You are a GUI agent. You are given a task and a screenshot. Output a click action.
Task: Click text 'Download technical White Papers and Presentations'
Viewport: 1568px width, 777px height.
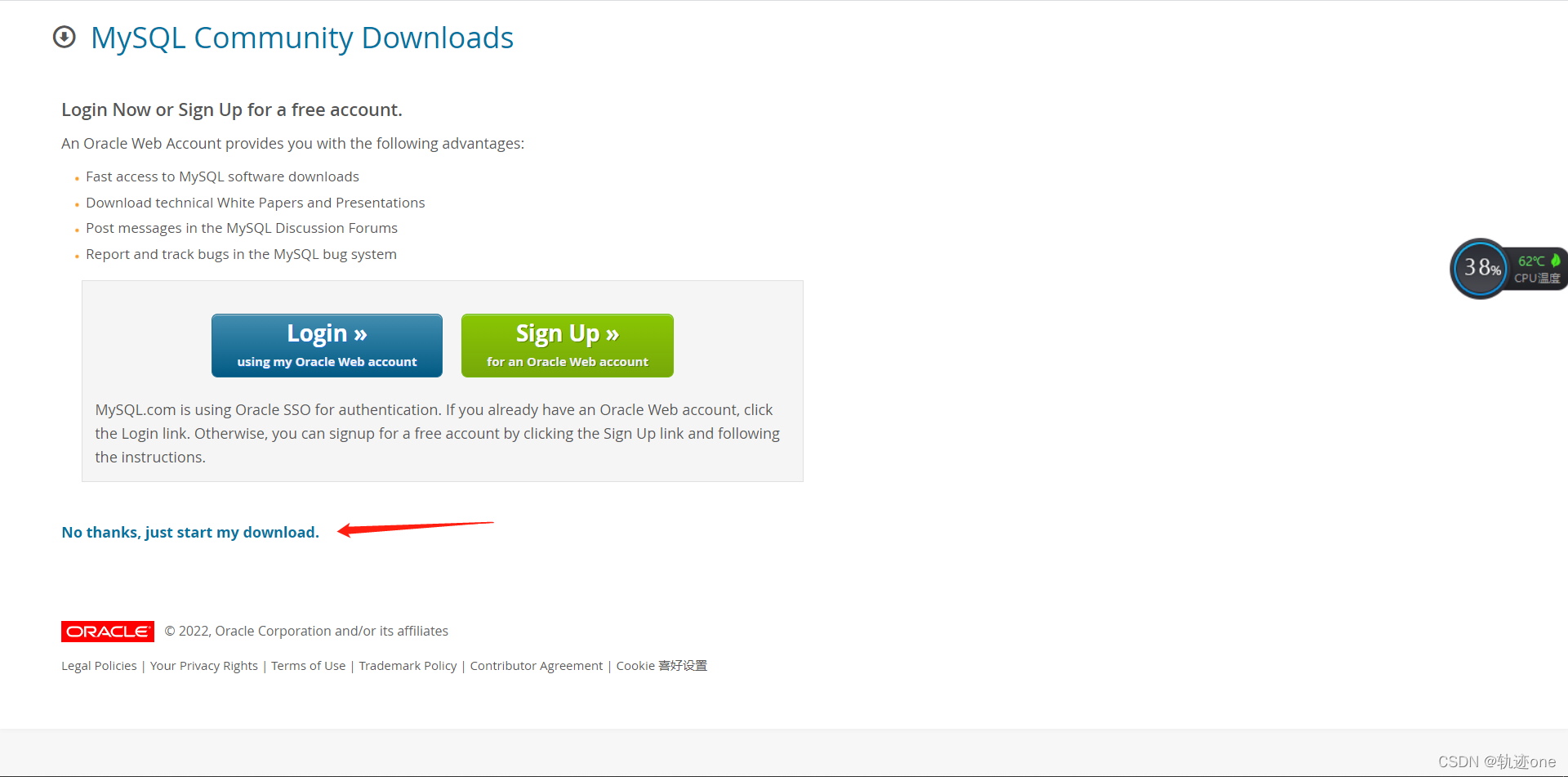[256, 203]
